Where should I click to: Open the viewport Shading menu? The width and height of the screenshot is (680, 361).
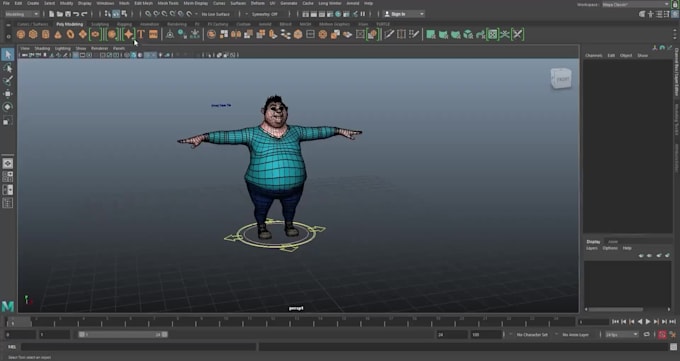pos(42,49)
